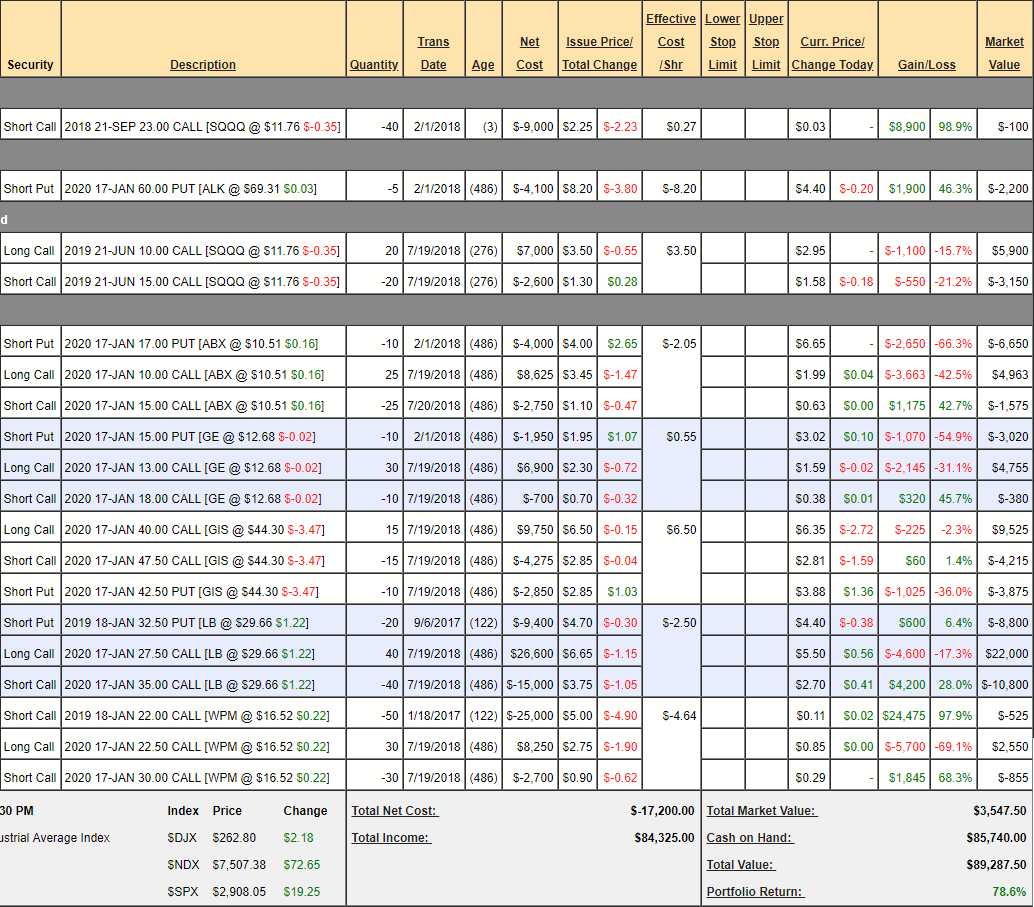1034x907 pixels.
Task: Select the Cash on Hand label
Action: coord(750,838)
